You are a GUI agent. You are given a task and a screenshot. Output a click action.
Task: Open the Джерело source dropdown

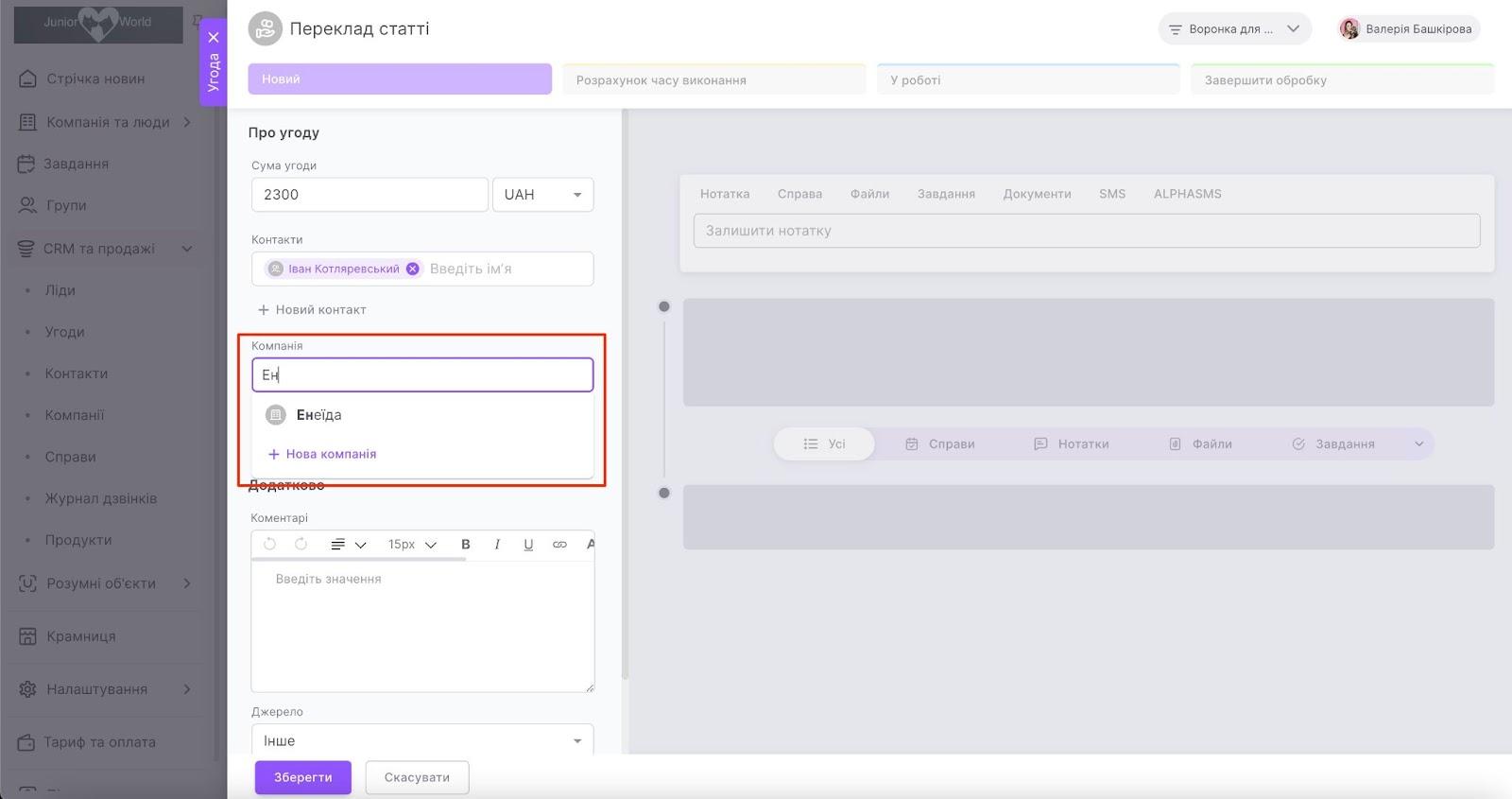tap(421, 740)
